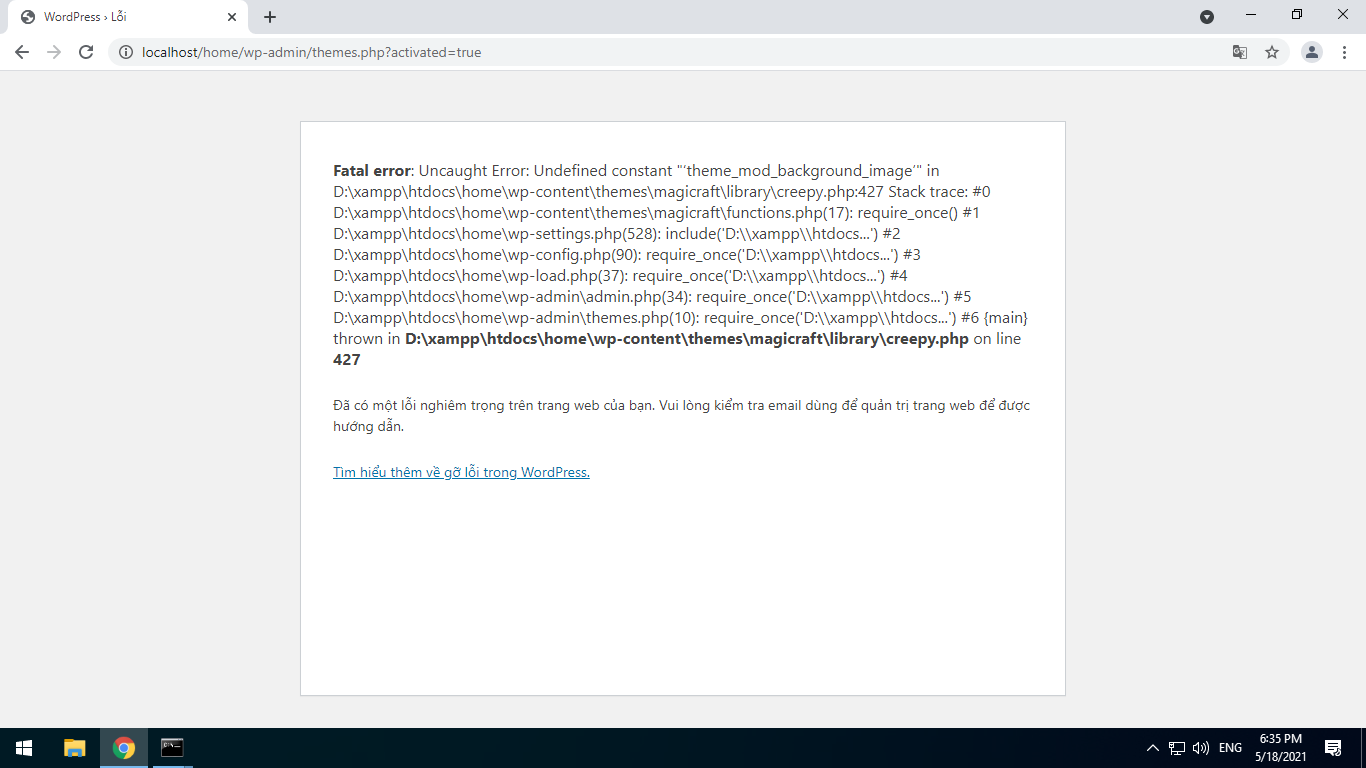Open the tab search dropdown arrow
This screenshot has height=768, width=1366.
pos(1207,17)
